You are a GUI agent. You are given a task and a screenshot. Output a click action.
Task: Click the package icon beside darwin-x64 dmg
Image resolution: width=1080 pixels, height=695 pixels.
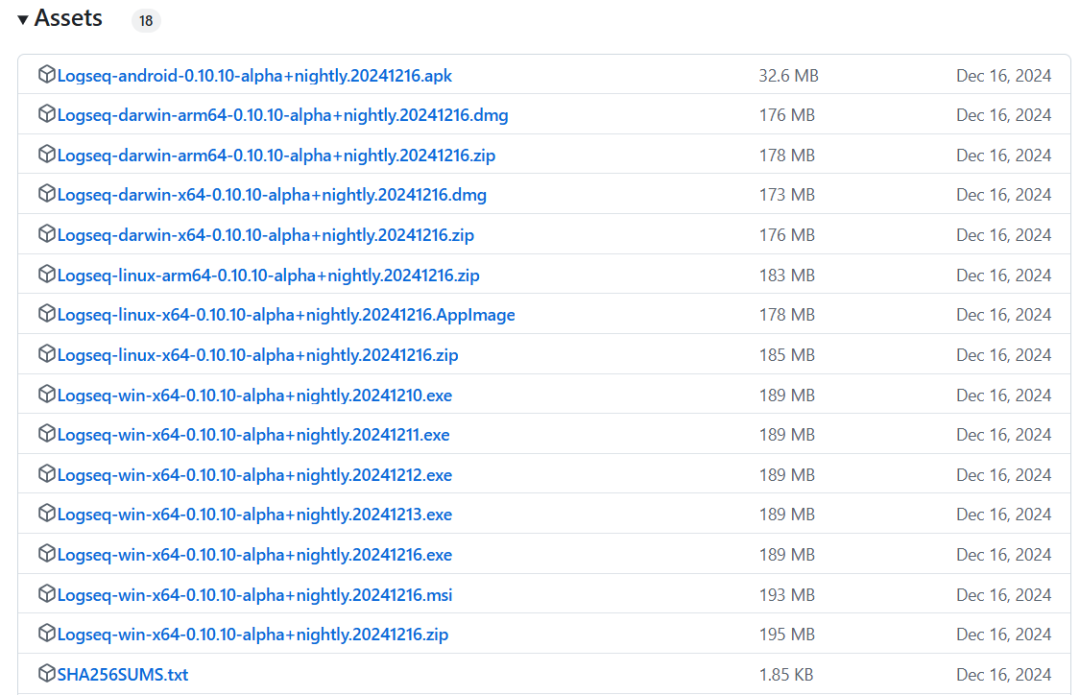click(x=46, y=194)
